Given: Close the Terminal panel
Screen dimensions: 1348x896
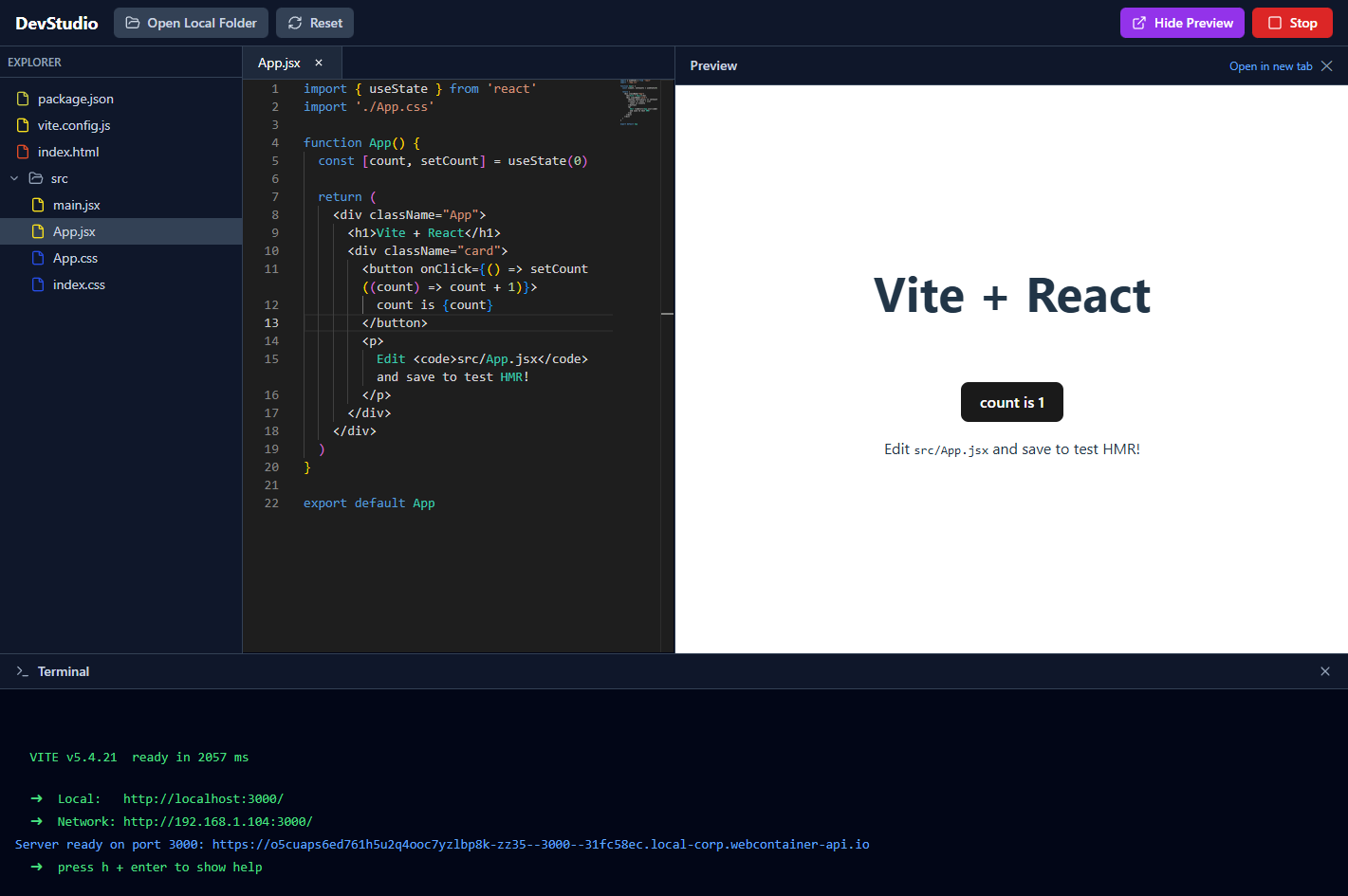Looking at the screenshot, I should point(1325,671).
